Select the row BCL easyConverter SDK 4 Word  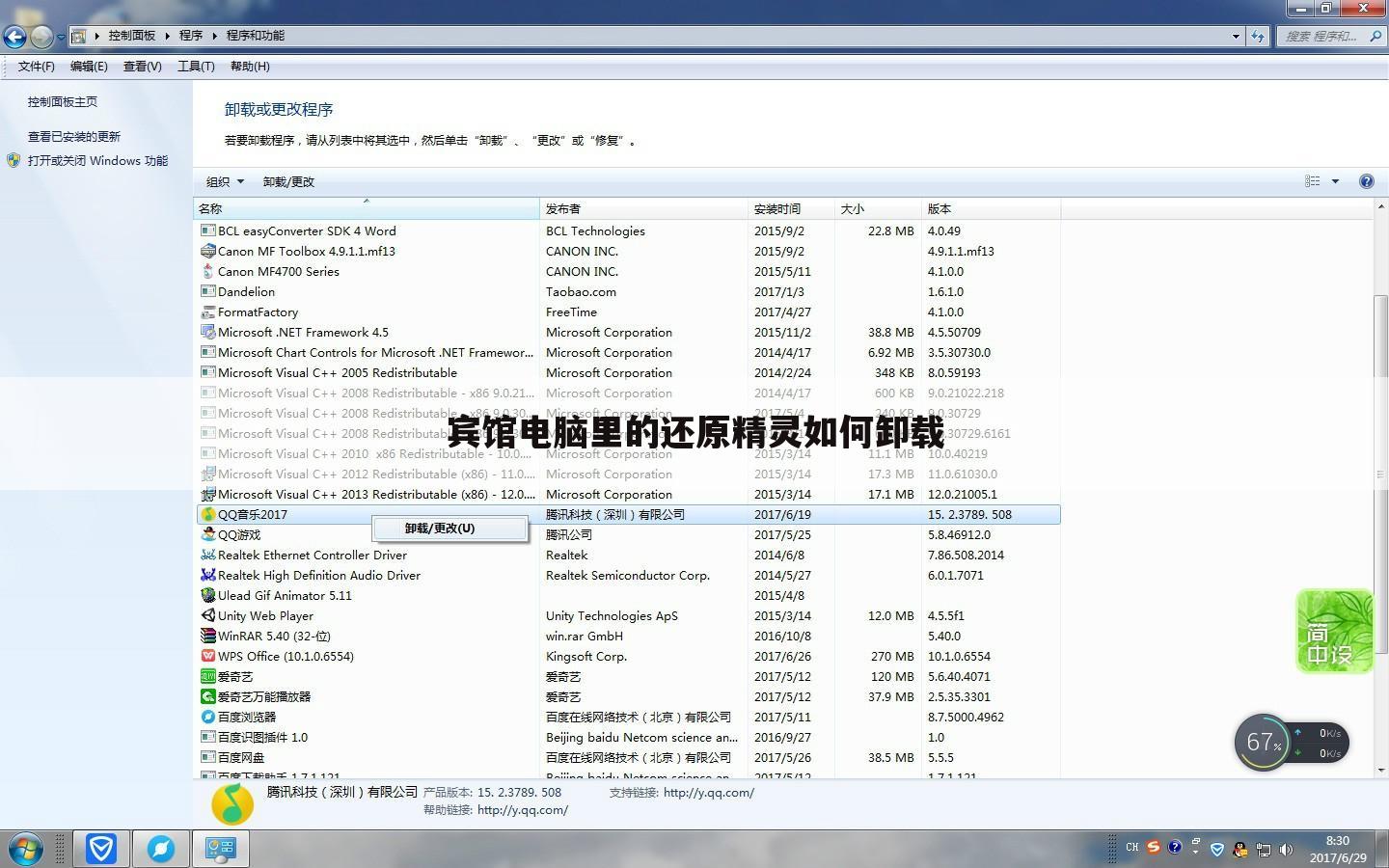tap(628, 231)
